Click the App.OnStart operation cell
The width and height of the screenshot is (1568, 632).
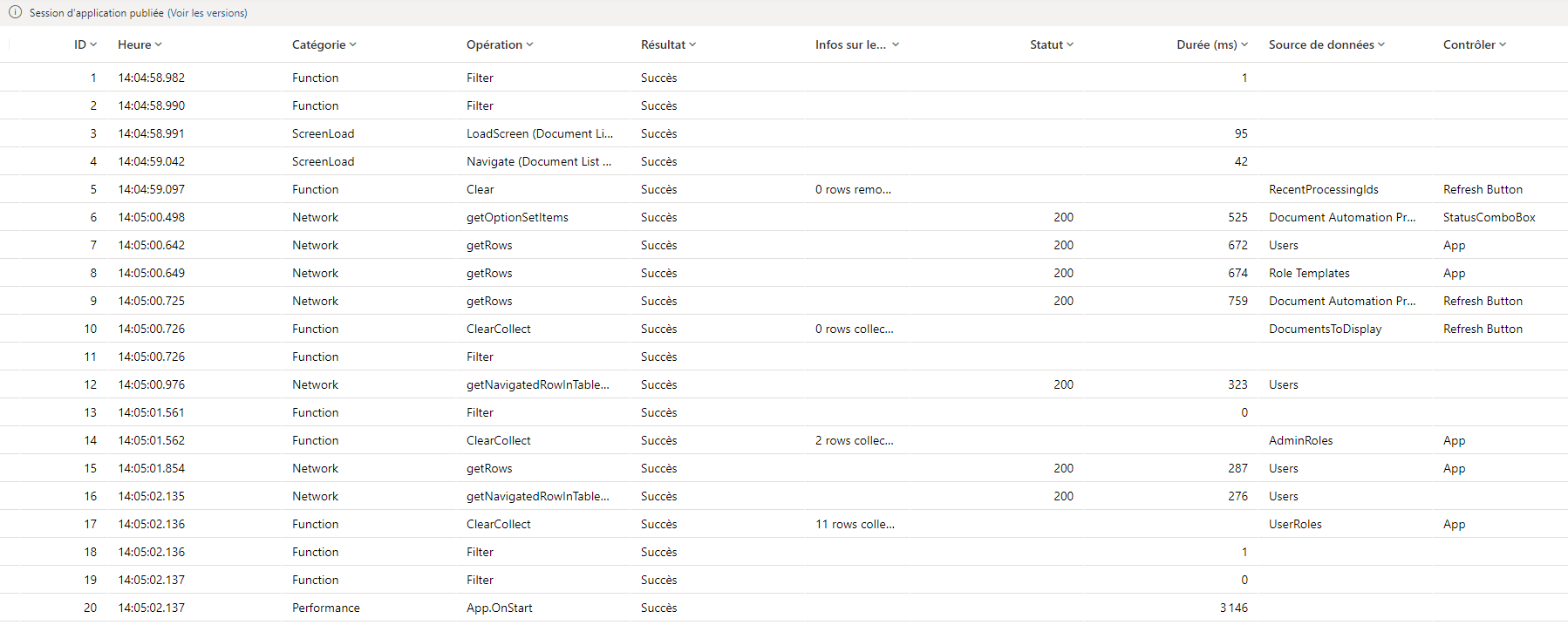500,608
